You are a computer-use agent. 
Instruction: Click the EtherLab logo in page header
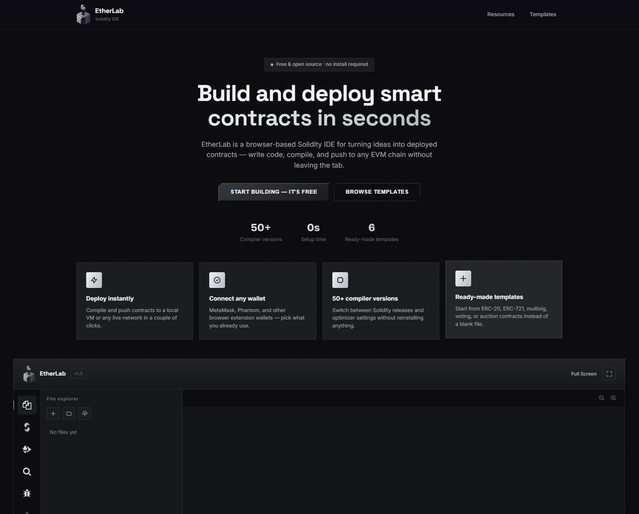(x=100, y=14)
